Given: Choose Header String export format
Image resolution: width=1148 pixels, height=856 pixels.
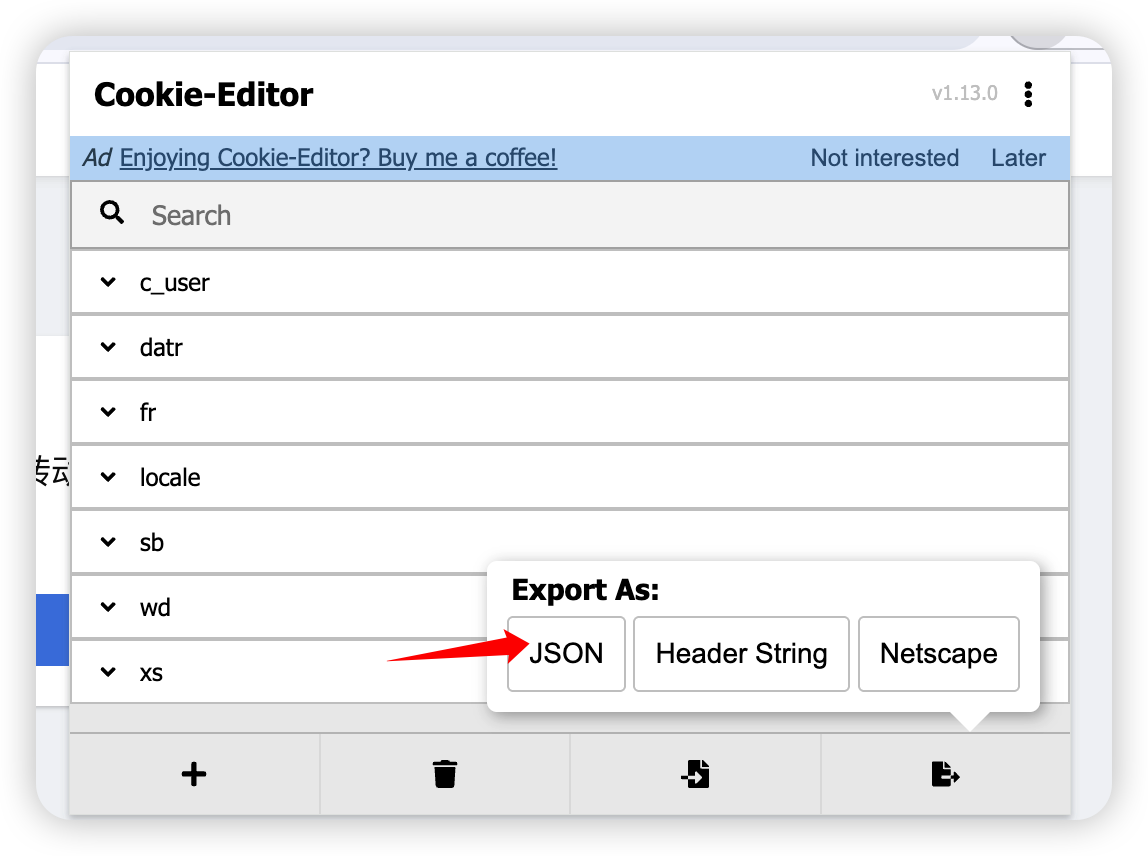Looking at the screenshot, I should pos(741,654).
